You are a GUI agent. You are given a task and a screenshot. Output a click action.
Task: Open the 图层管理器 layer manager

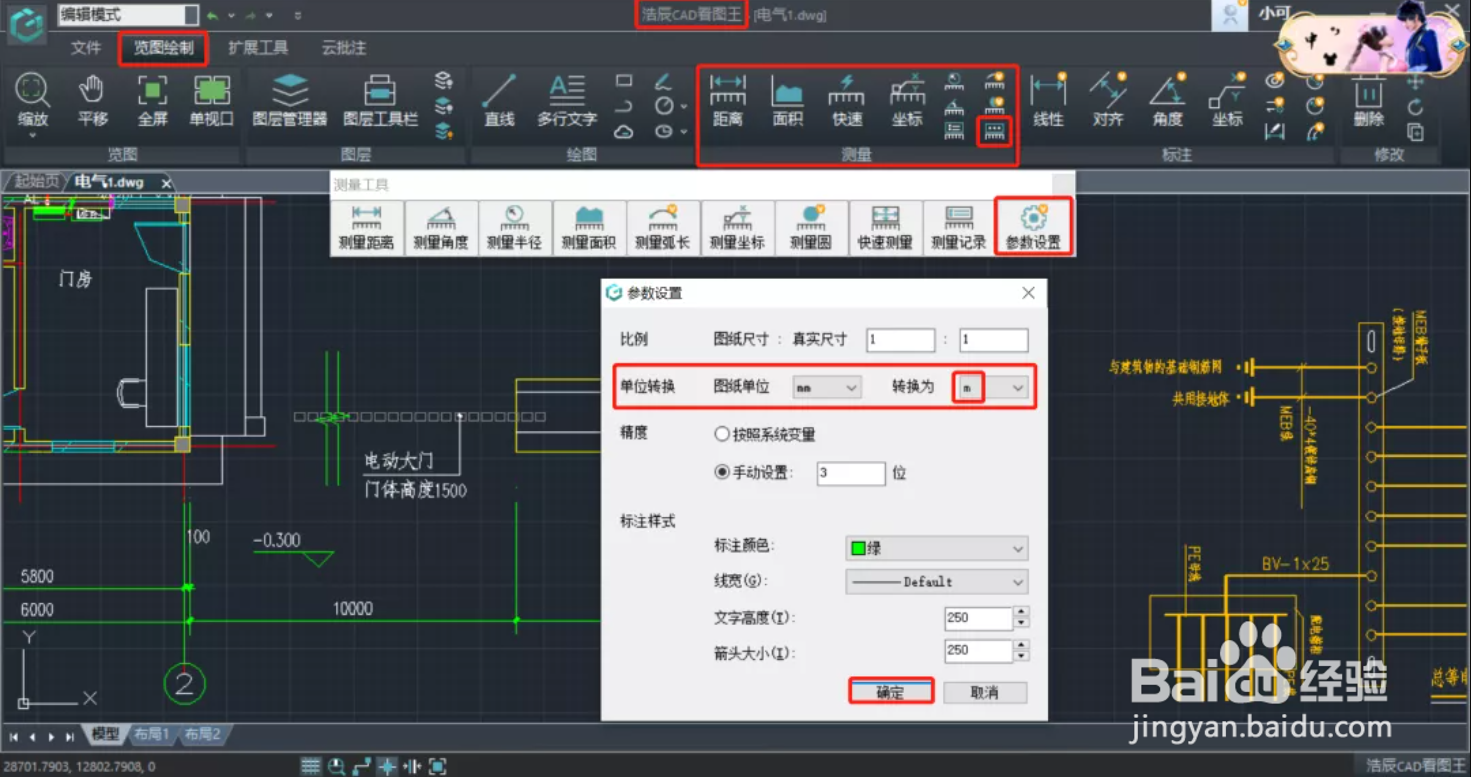click(x=290, y=100)
